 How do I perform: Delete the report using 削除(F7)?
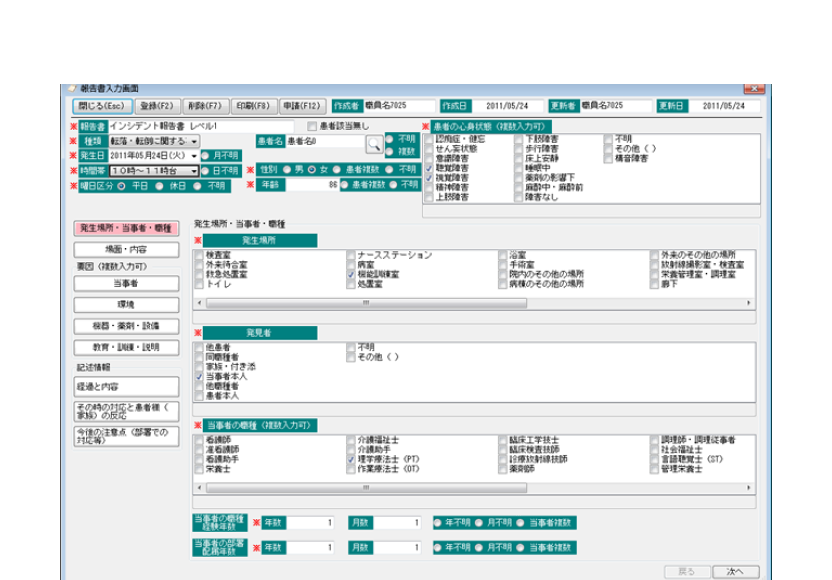205,106
